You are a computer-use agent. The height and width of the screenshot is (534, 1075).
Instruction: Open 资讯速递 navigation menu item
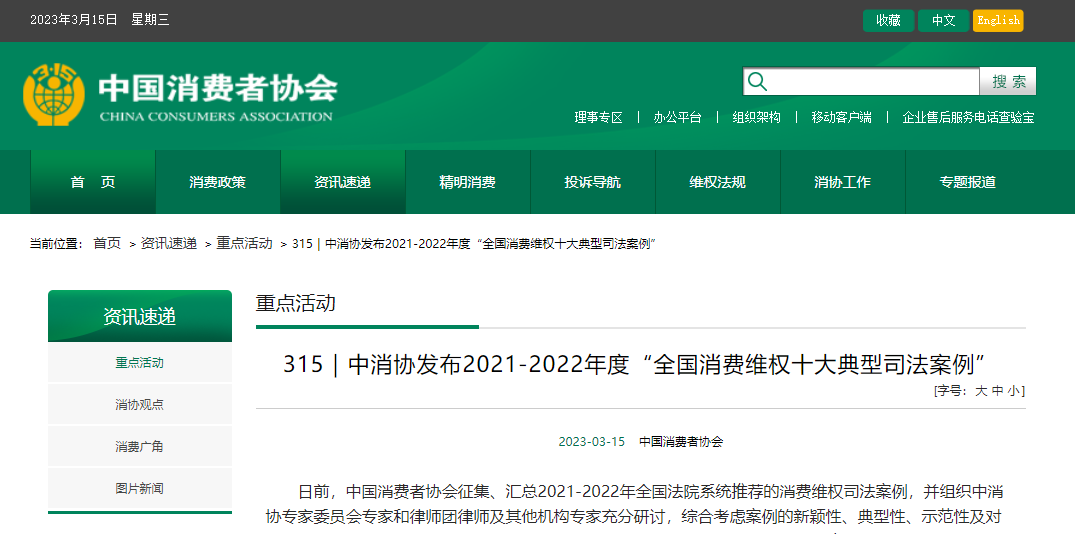342,182
